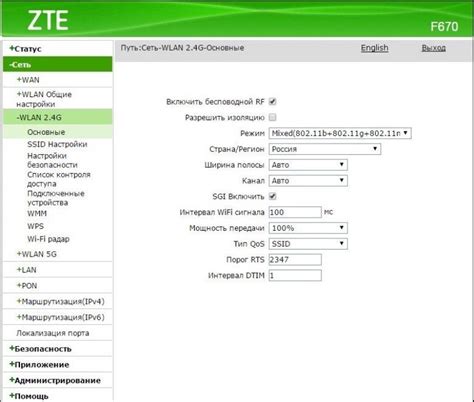This screenshot has height=402, width=474.
Task: Open the Ширина полосы dropdown
Action: [x=308, y=165]
